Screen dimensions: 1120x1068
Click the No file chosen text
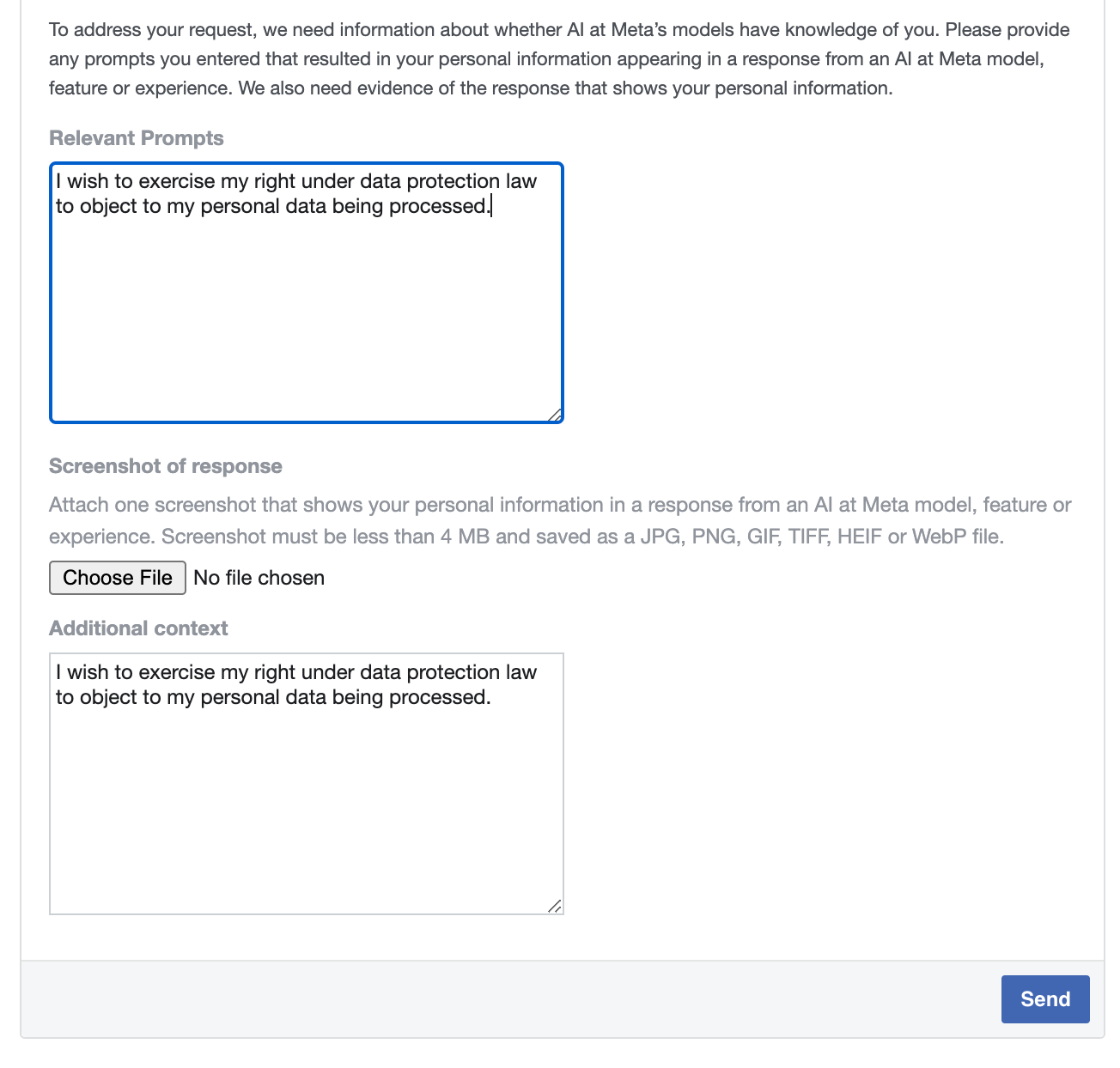click(x=259, y=578)
